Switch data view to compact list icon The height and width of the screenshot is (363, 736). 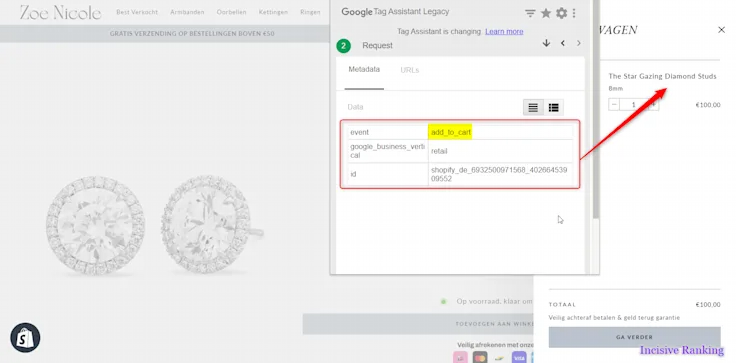[x=533, y=108]
